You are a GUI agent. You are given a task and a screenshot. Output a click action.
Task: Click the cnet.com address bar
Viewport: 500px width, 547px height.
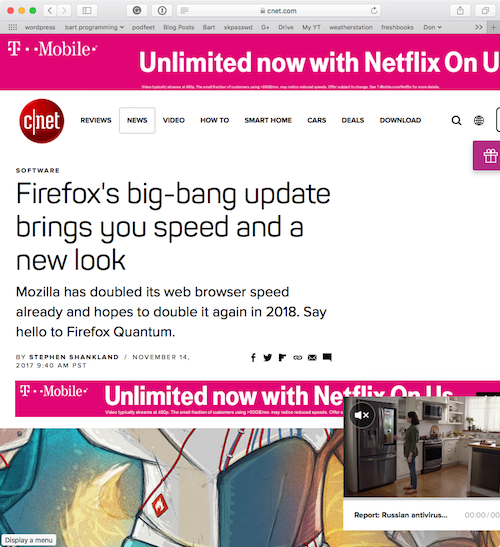[x=278, y=11]
